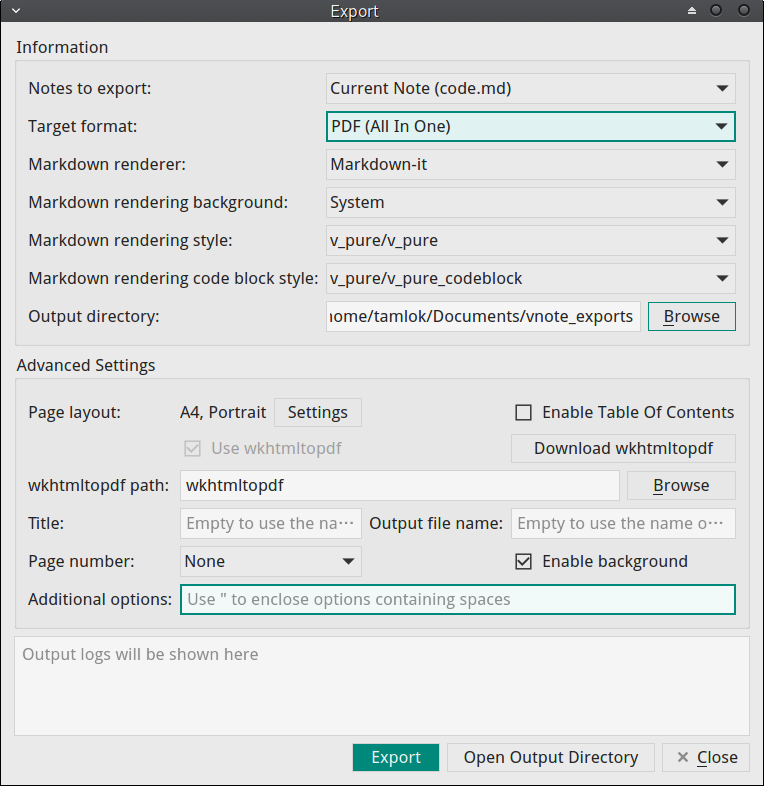This screenshot has height=786, width=764.
Task: Toggle the Enable background checkbox
Action: [x=523, y=561]
